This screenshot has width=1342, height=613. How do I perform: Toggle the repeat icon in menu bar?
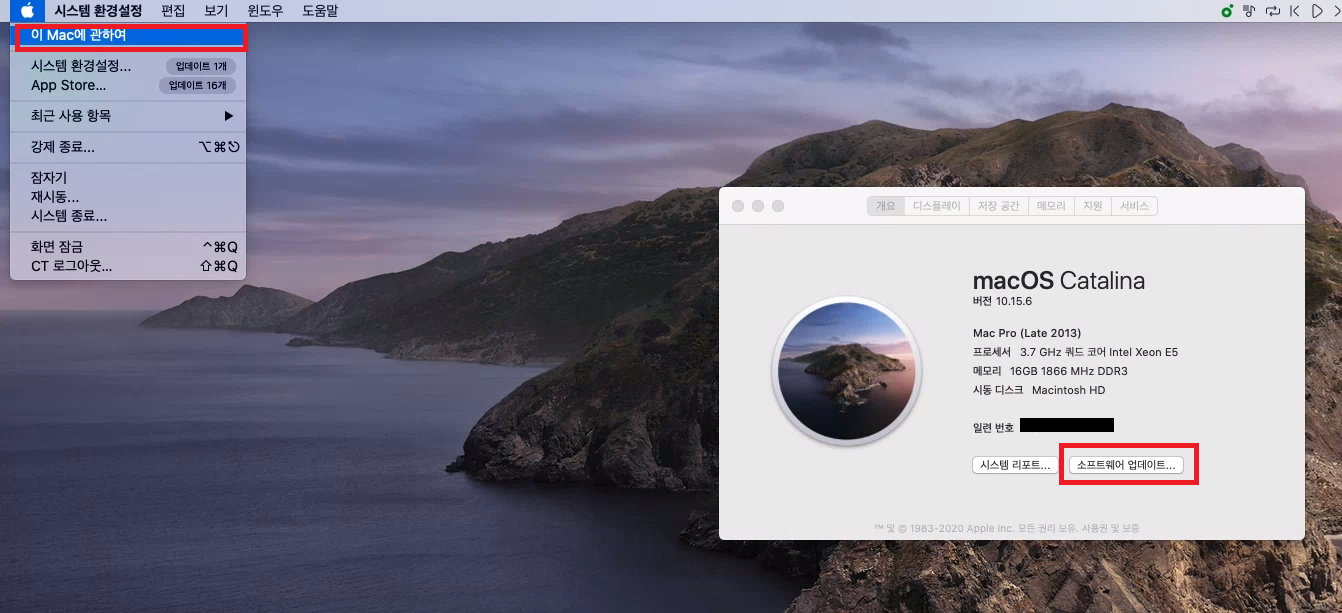click(1273, 11)
